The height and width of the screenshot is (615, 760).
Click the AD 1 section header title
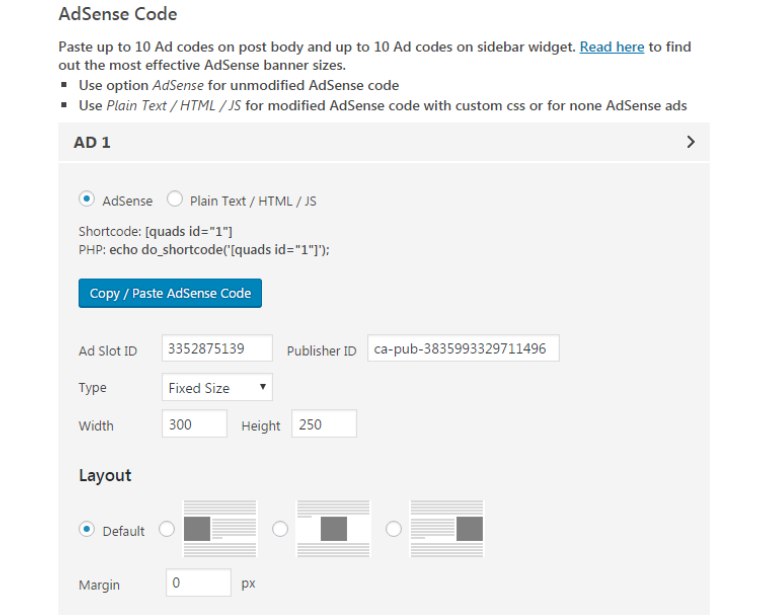(92, 142)
